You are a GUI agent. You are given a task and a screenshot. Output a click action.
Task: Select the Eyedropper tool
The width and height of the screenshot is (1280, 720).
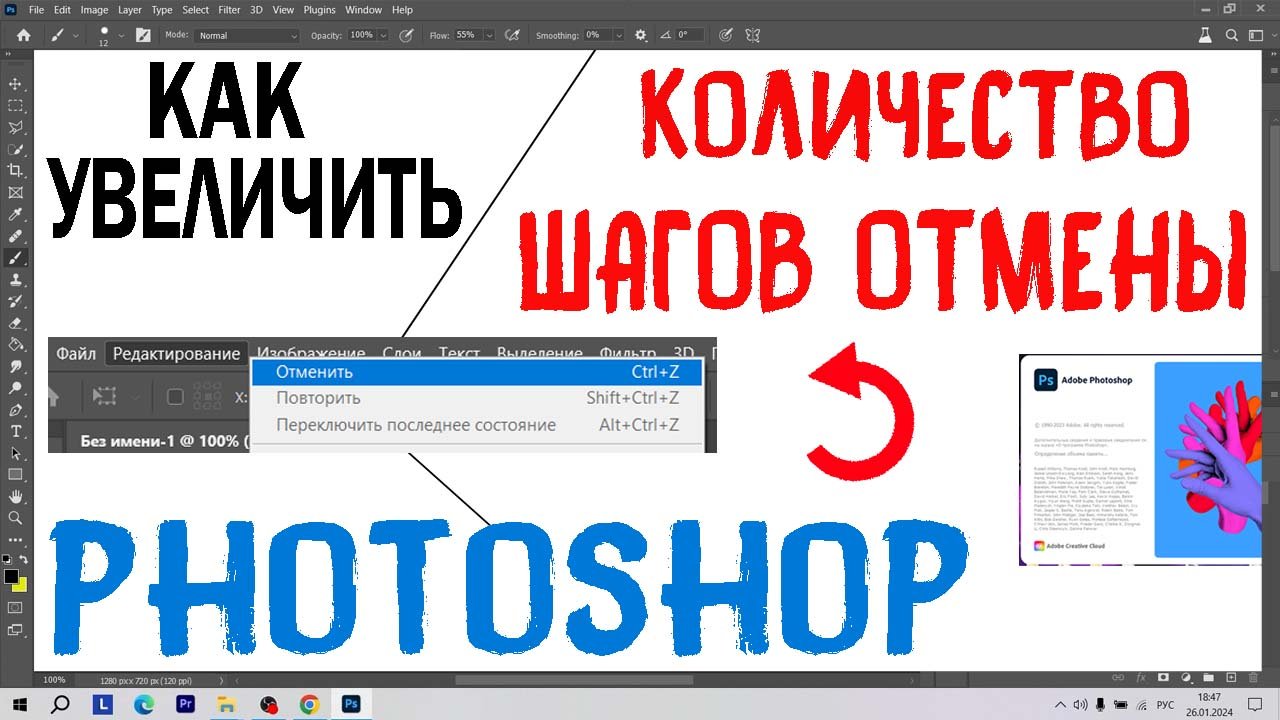pyautogui.click(x=15, y=215)
